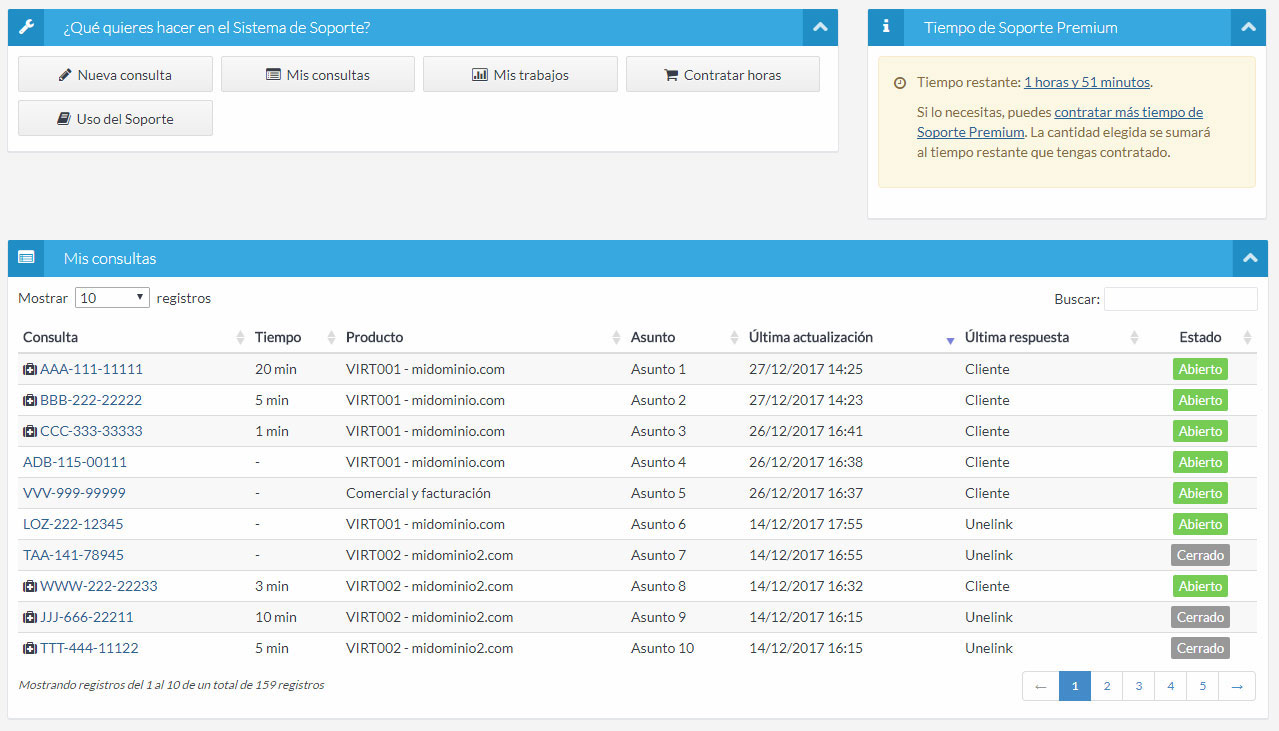
Task: Click the medkit icon beside WWW-222-22233
Action: pyautogui.click(x=30, y=587)
